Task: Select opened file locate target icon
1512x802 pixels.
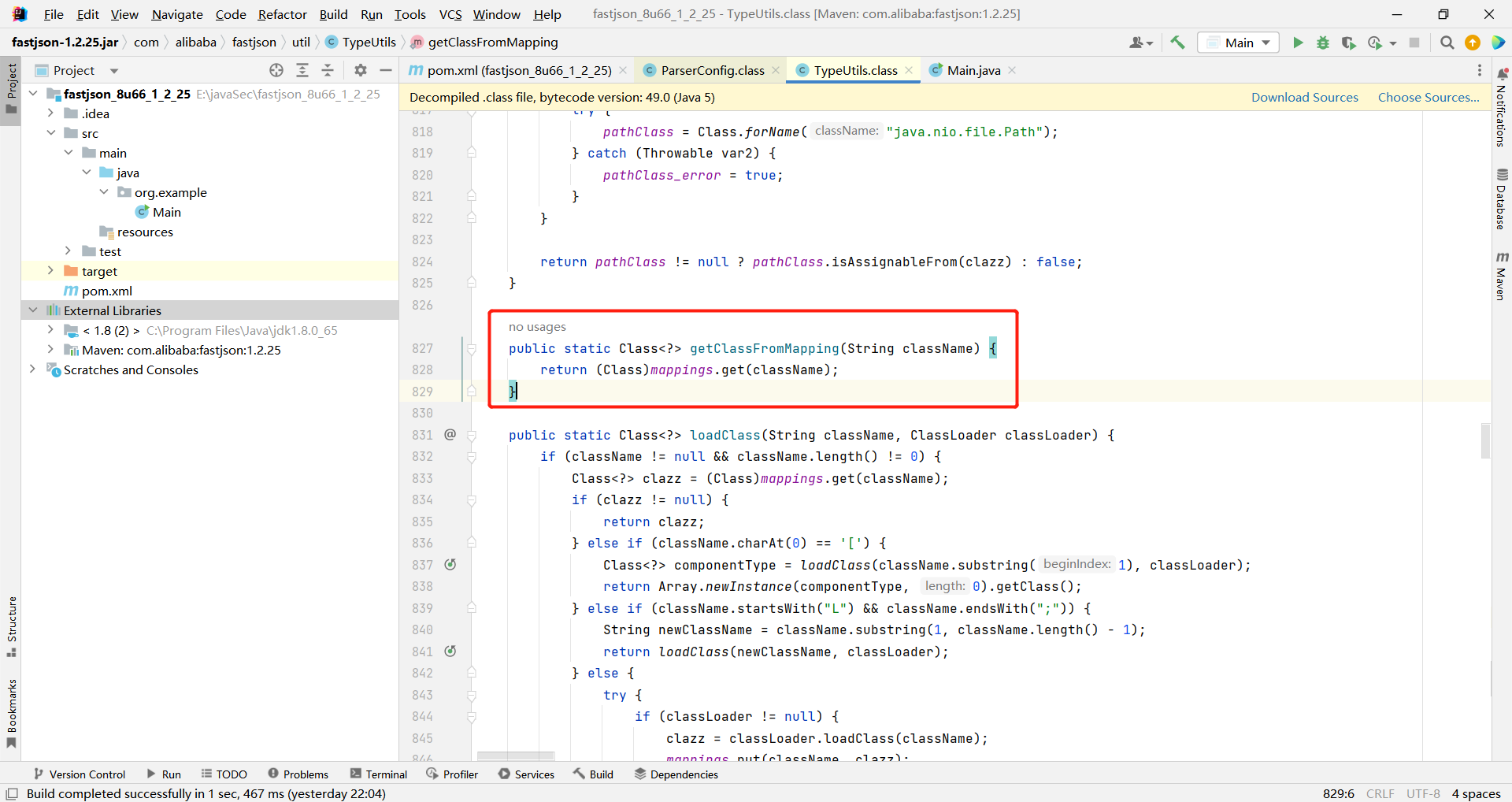Action: (x=276, y=70)
